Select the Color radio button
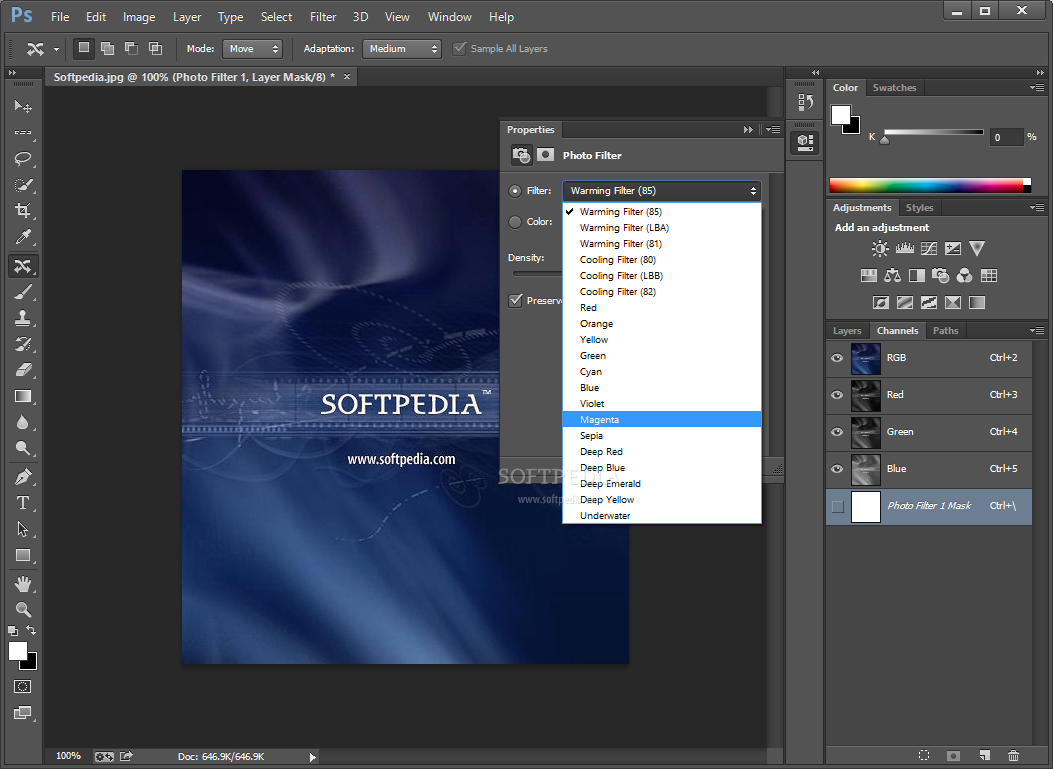1053x769 pixels. pos(515,222)
